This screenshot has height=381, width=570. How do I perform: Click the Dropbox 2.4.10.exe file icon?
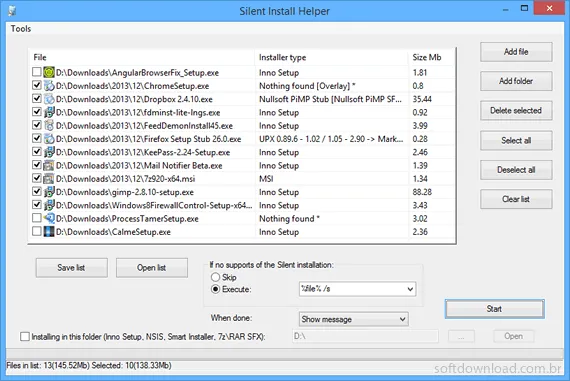pyautogui.click(x=49, y=99)
